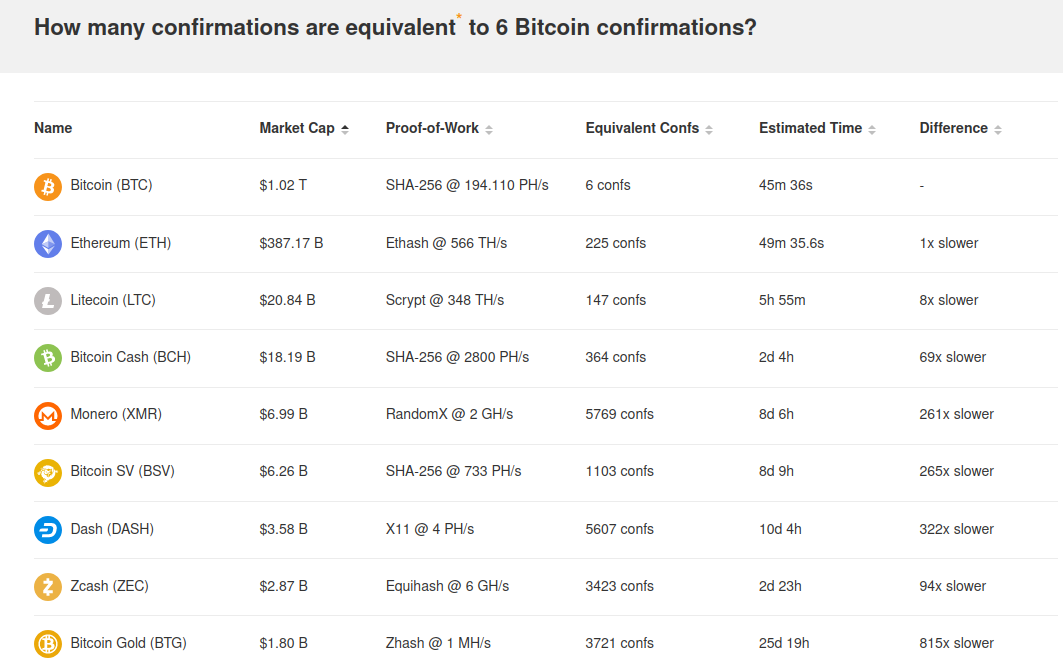Open the Ethereum (ETH) name link

coord(121,243)
